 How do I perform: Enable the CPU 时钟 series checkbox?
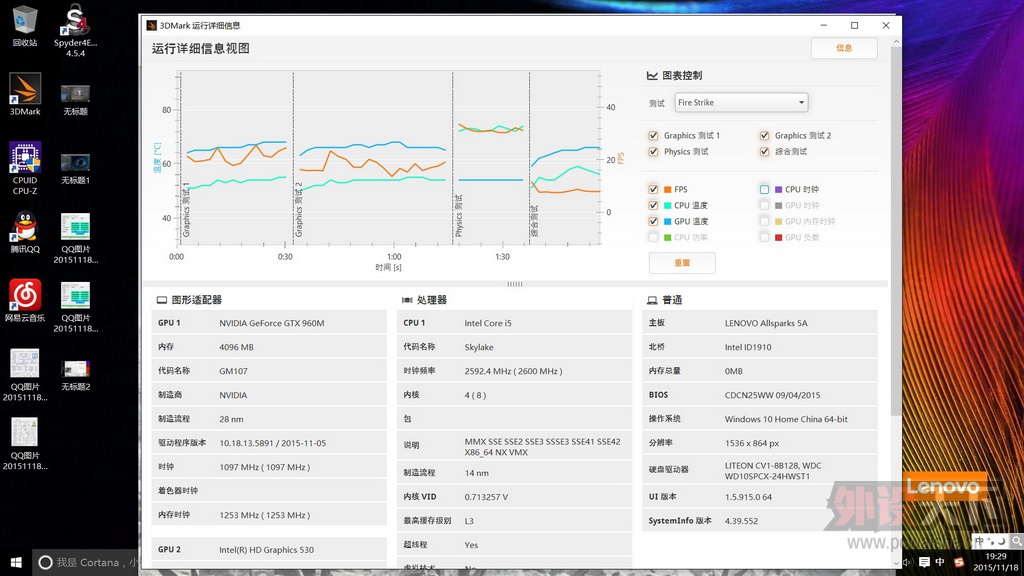click(764, 189)
